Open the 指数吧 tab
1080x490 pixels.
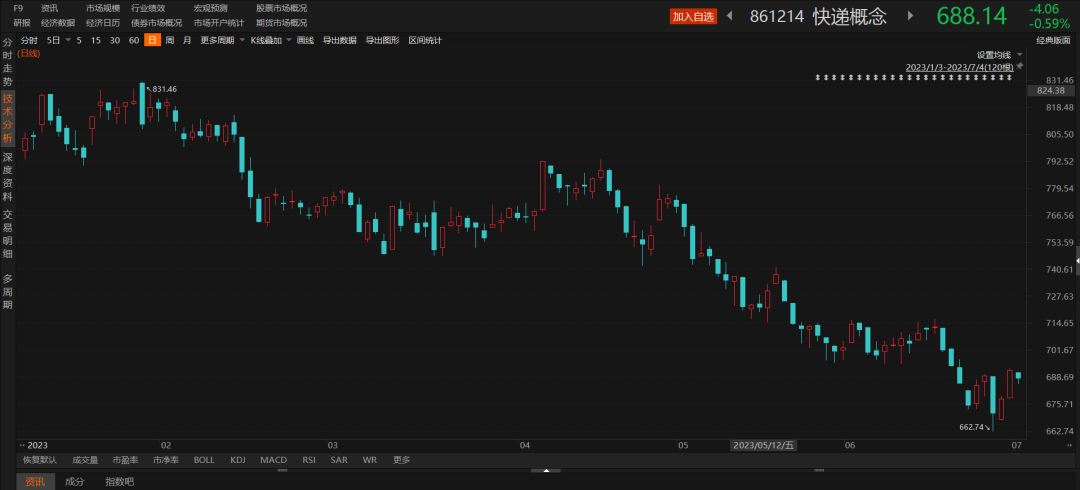coord(119,482)
